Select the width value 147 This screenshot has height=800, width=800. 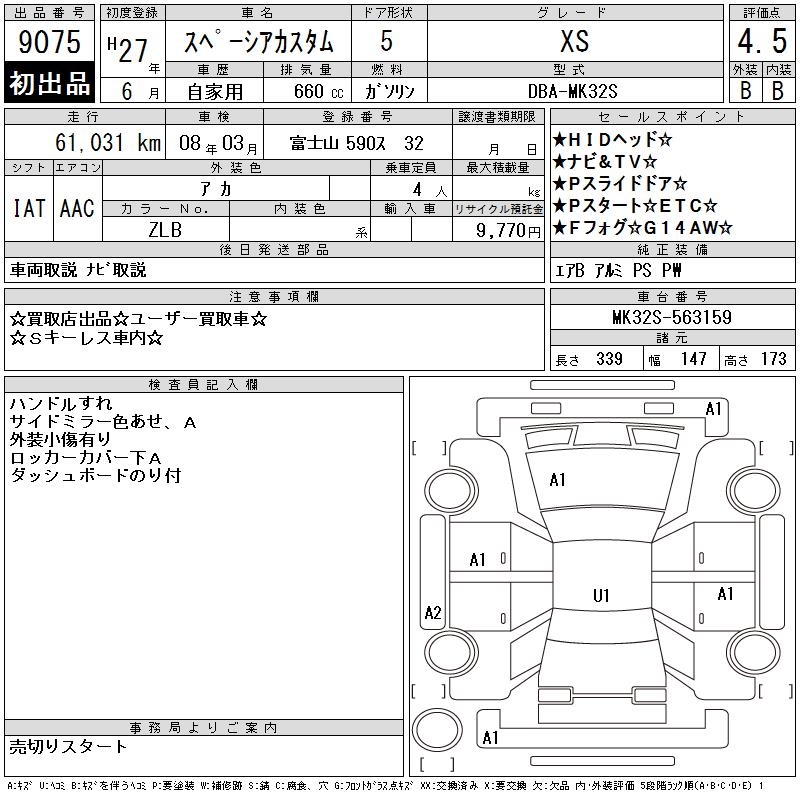pyautogui.click(x=693, y=359)
